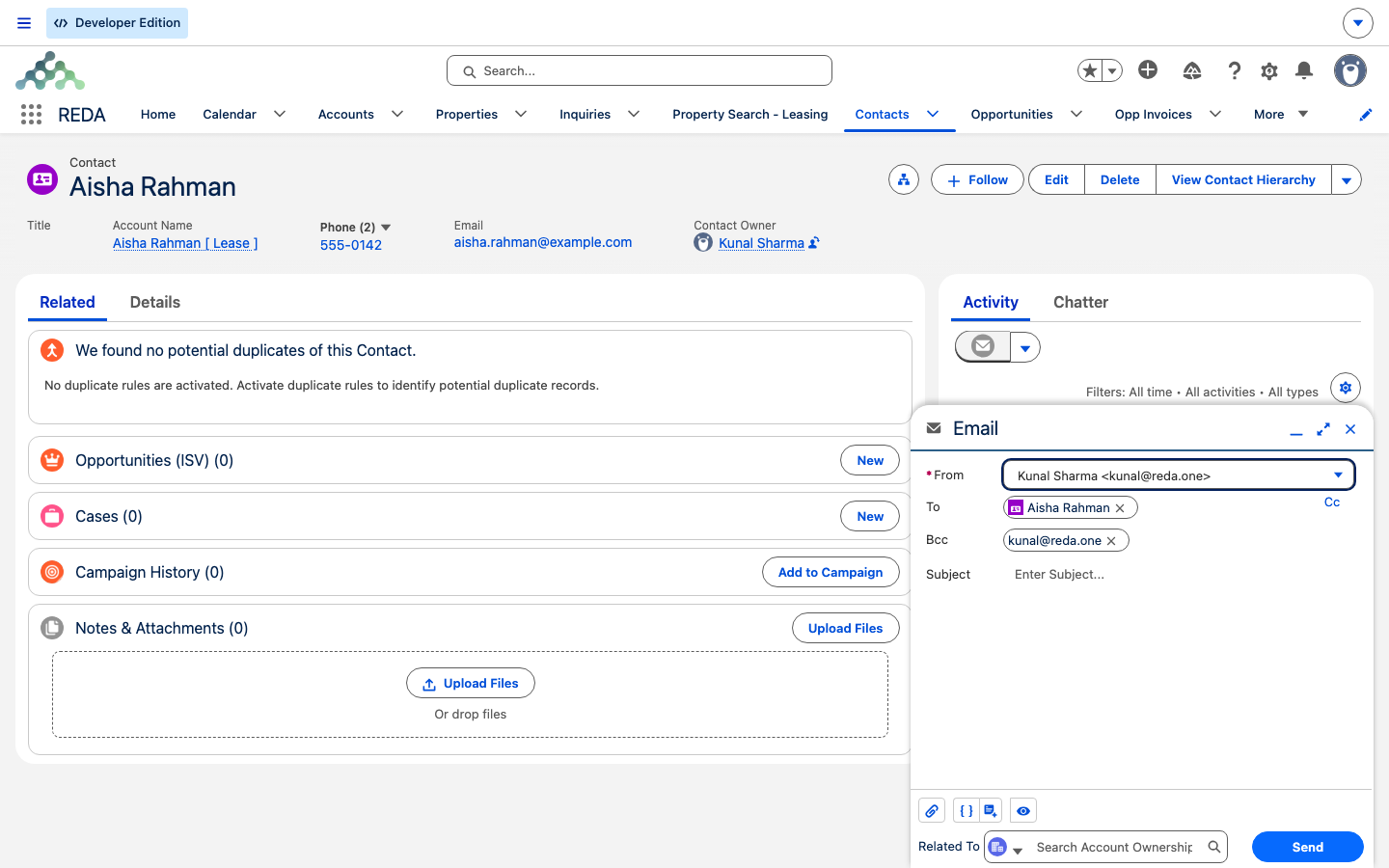This screenshot has width=1389, height=868.
Task: Open the Setup gear menu
Action: tap(1269, 70)
